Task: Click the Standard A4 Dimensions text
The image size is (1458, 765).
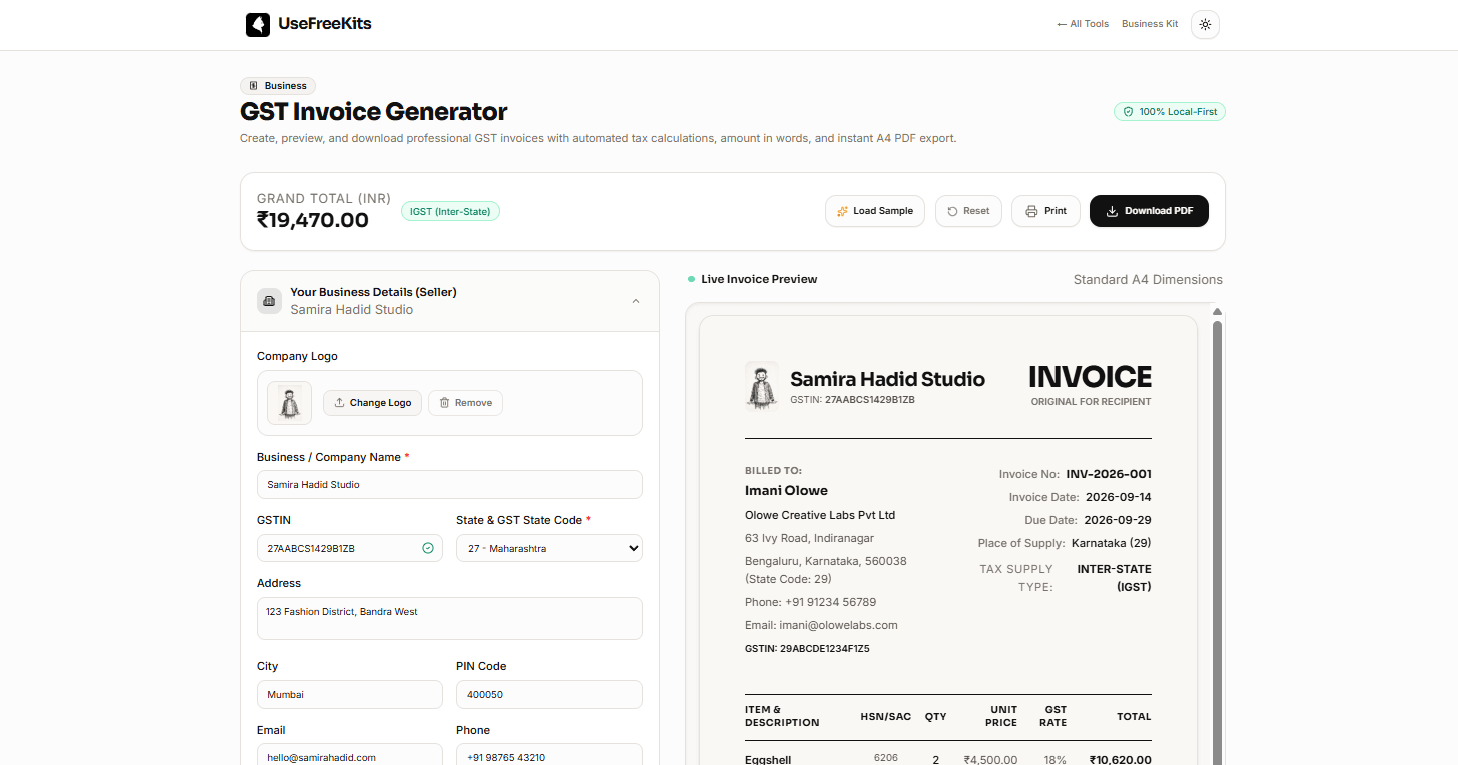Action: click(1148, 280)
